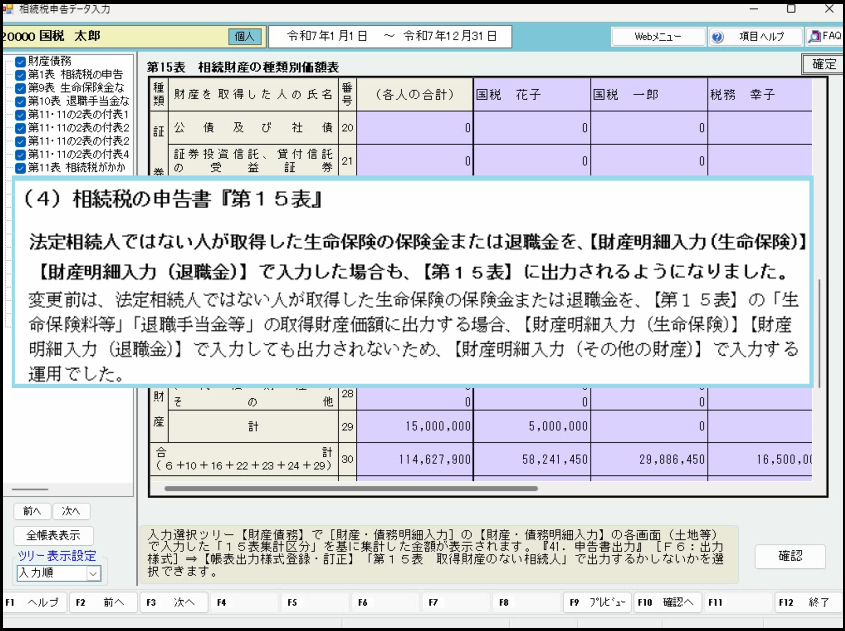The width and height of the screenshot is (845, 631).
Task: Select F3 次へ function key
Action: [174, 602]
